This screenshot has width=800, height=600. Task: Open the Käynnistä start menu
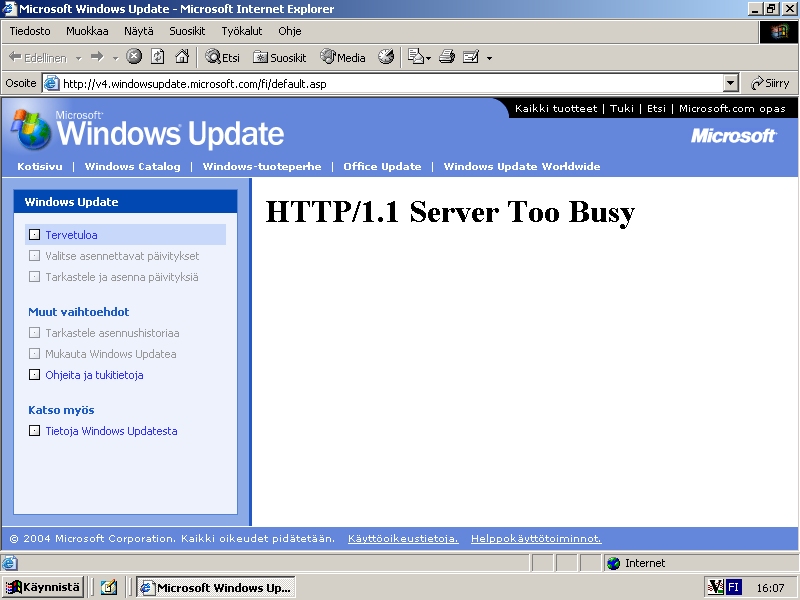coord(43,587)
